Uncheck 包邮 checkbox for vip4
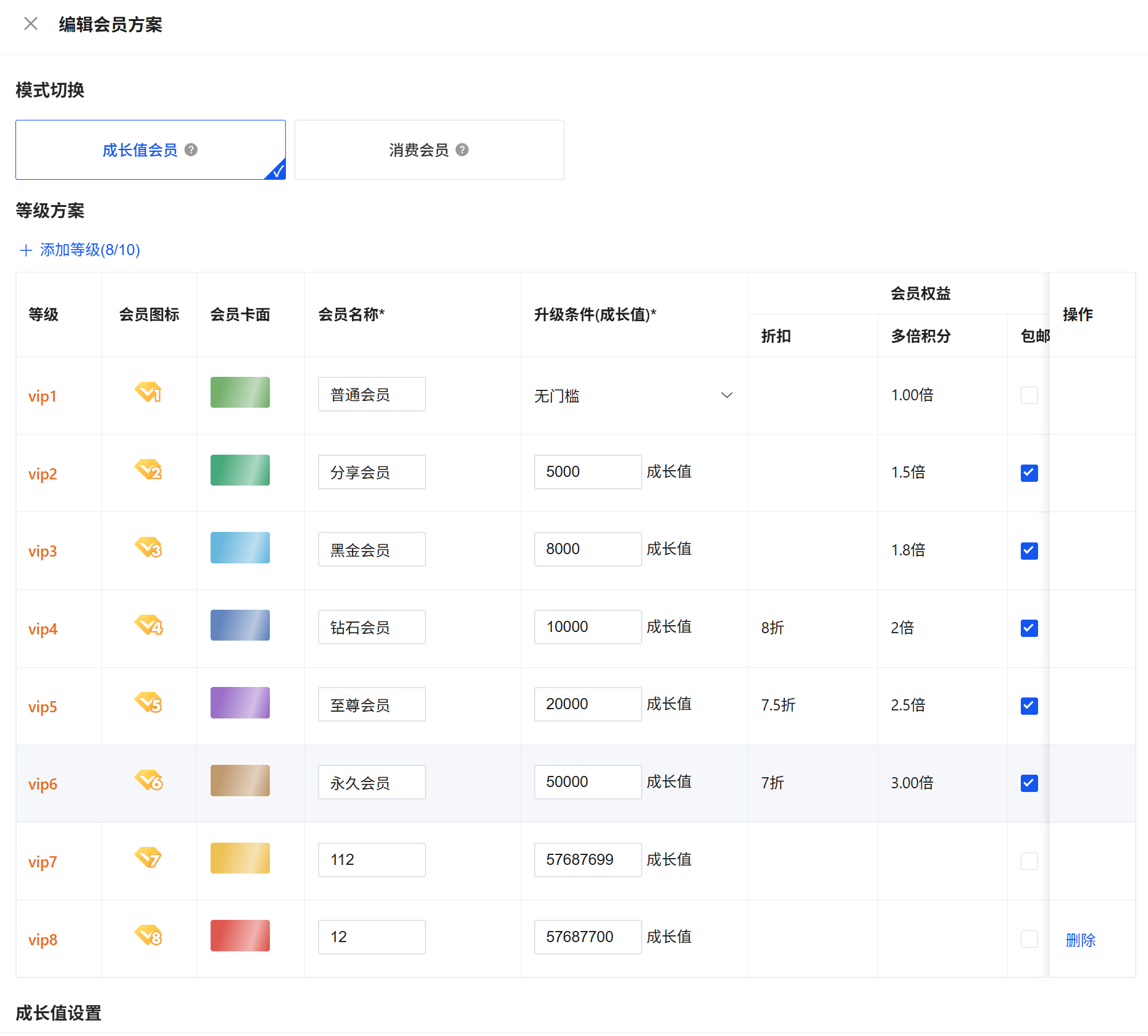1148x1036 pixels. pyautogui.click(x=1029, y=628)
